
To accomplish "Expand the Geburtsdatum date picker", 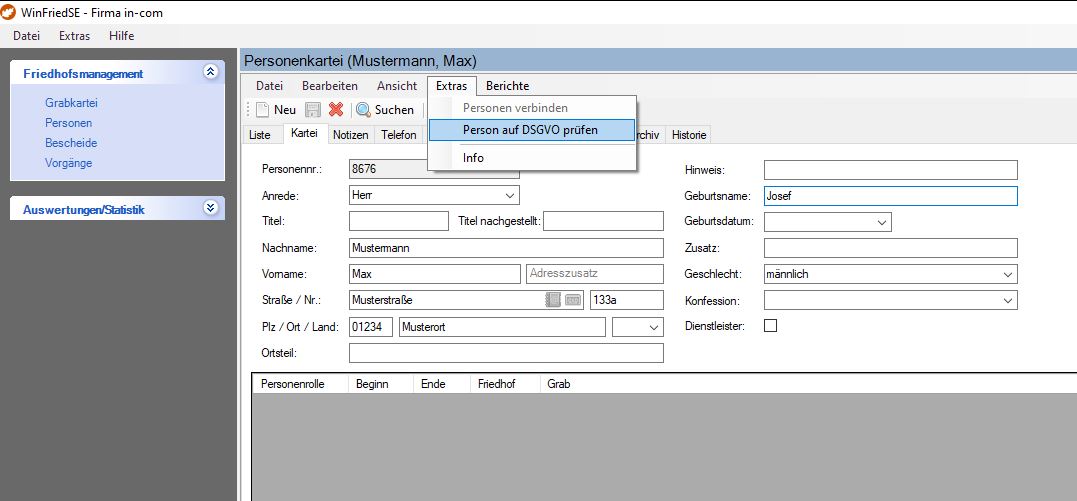I will tap(881, 222).
